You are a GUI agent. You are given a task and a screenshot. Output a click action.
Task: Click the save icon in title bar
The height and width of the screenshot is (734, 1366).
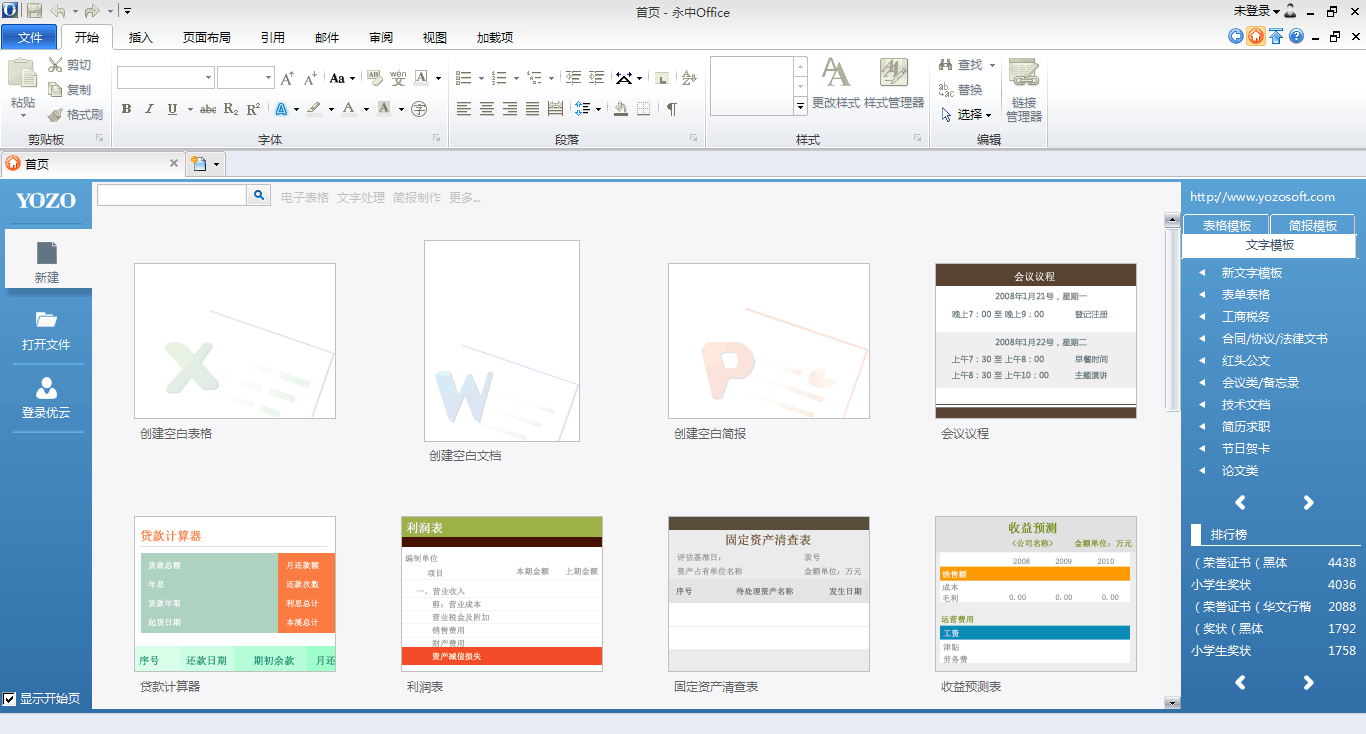click(x=34, y=12)
